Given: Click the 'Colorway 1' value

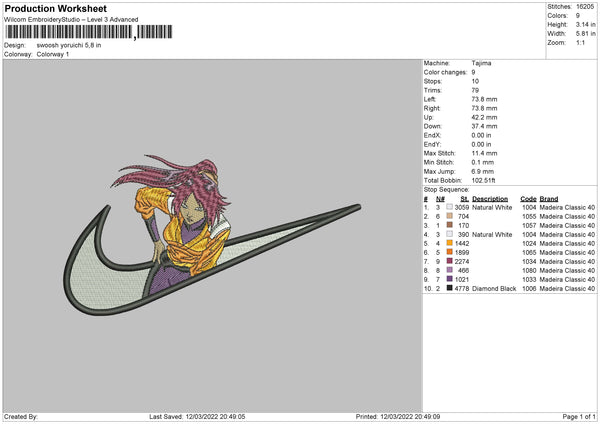Looking at the screenshot, I should 53,54.
